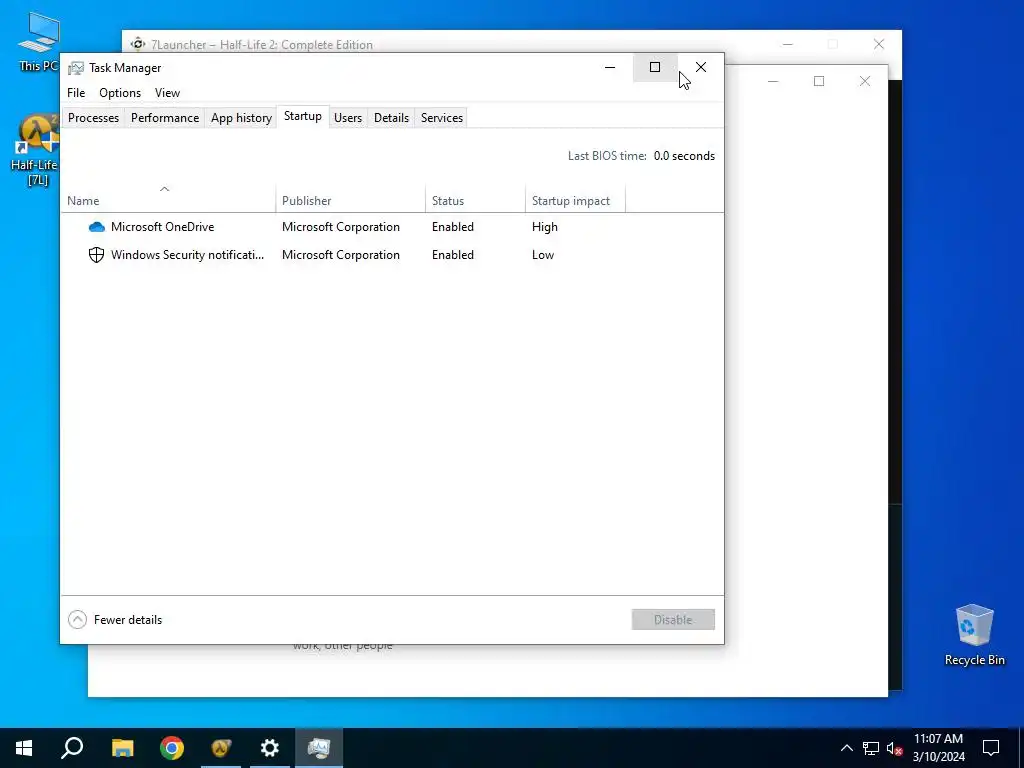Image resolution: width=1024 pixels, height=768 pixels.
Task: Open the notification center icon
Action: (x=991, y=748)
